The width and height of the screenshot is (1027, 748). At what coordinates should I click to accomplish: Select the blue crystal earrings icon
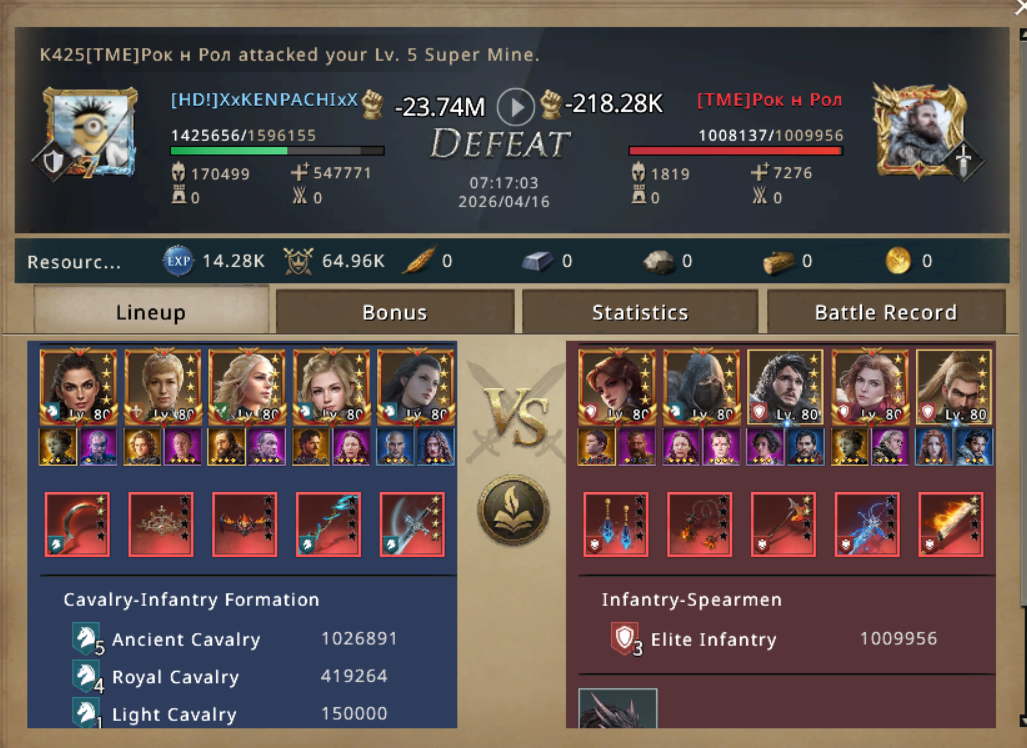click(x=616, y=525)
